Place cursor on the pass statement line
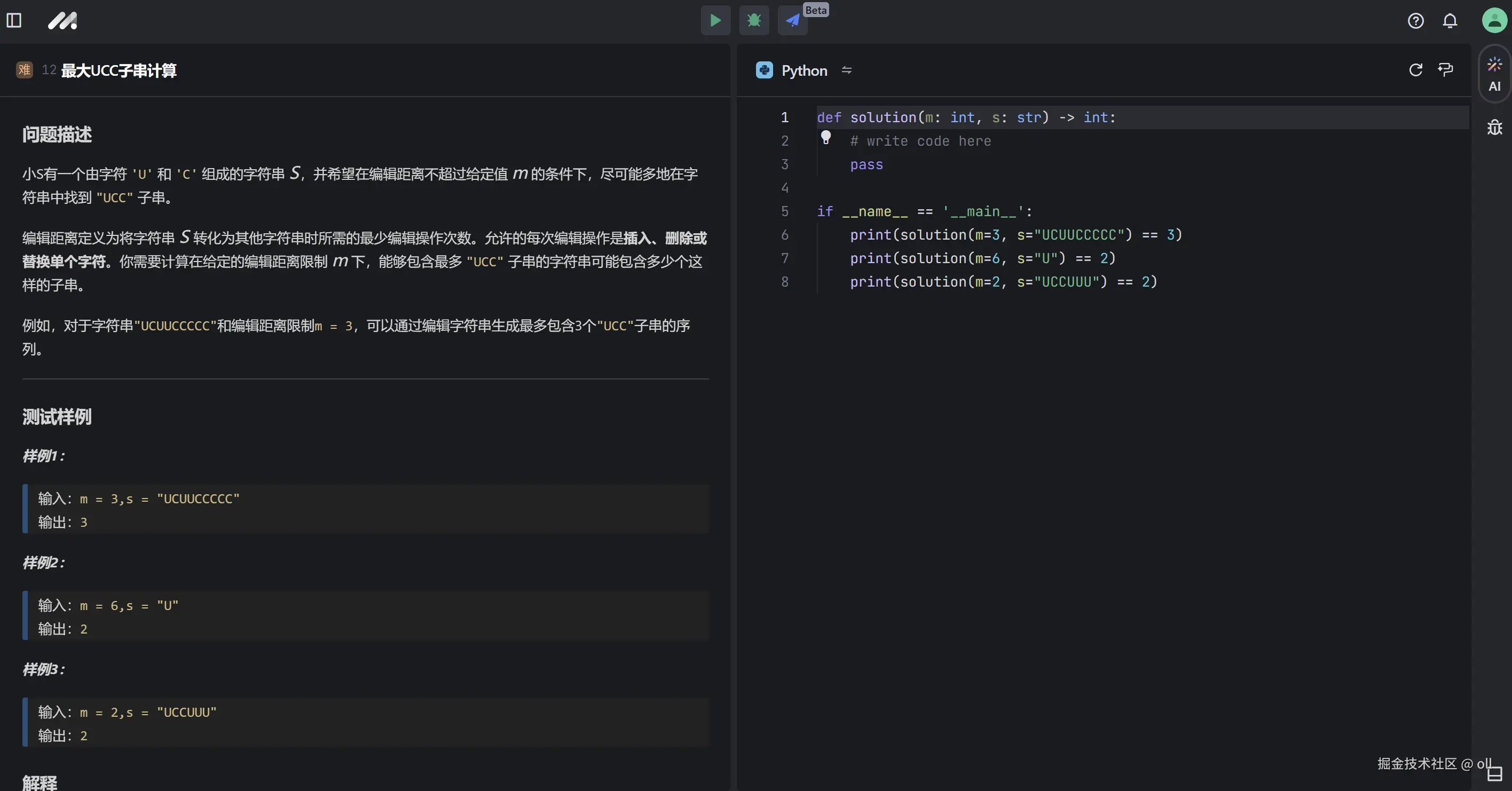The image size is (1512, 791). click(867, 165)
